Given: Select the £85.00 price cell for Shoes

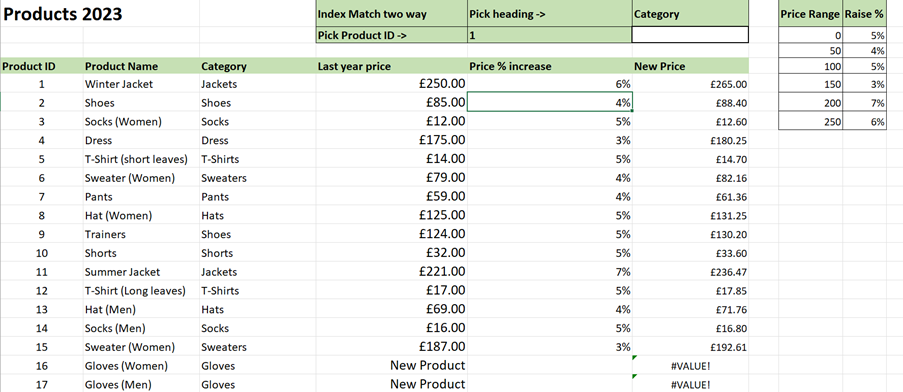Looking at the screenshot, I should pos(392,102).
